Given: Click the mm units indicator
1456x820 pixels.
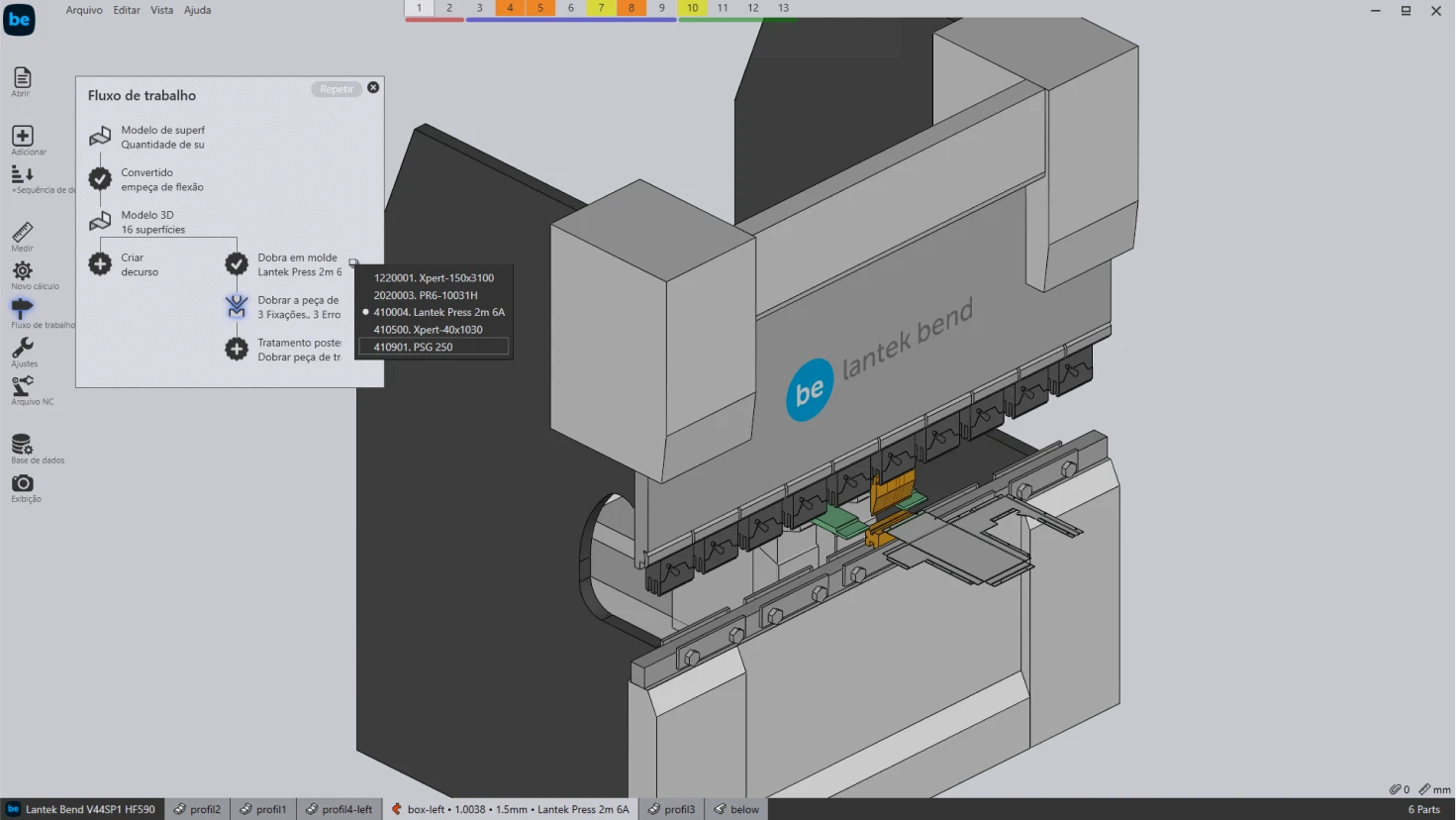Looking at the screenshot, I should tap(1434, 789).
